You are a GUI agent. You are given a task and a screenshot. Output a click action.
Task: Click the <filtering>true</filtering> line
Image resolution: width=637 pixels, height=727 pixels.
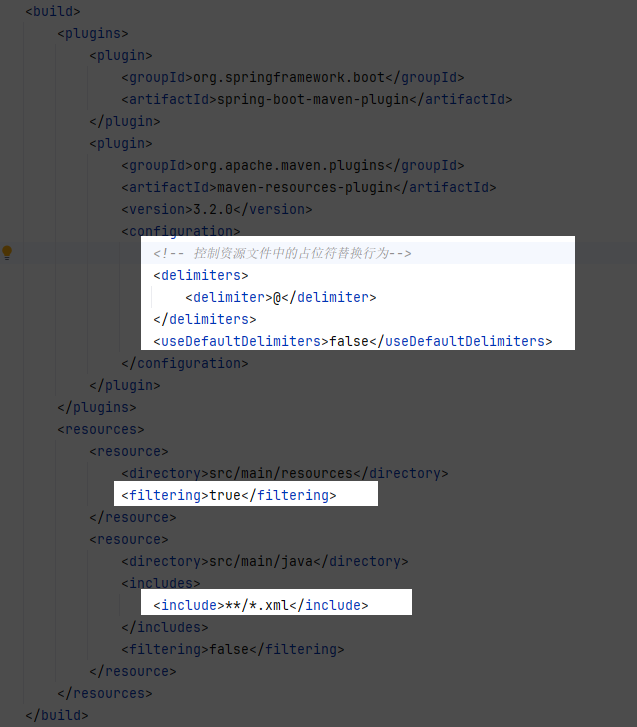click(229, 495)
